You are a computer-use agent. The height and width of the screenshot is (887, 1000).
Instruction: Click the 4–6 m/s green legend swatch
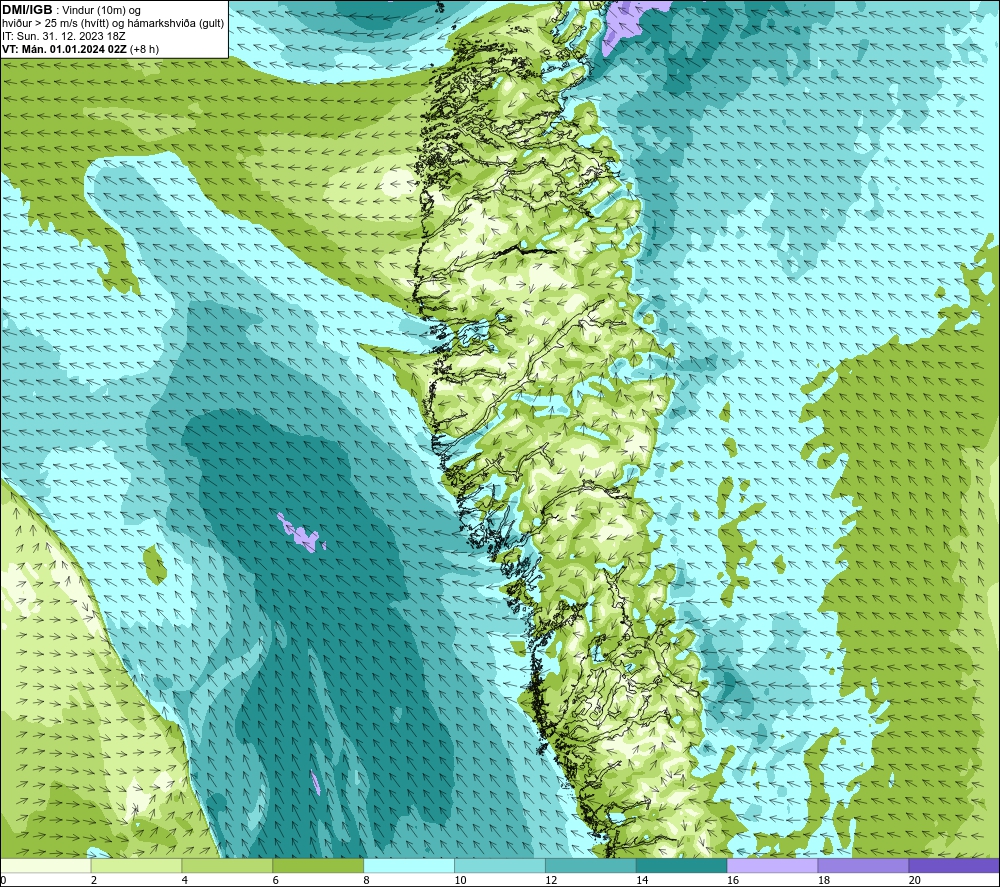tap(227, 866)
